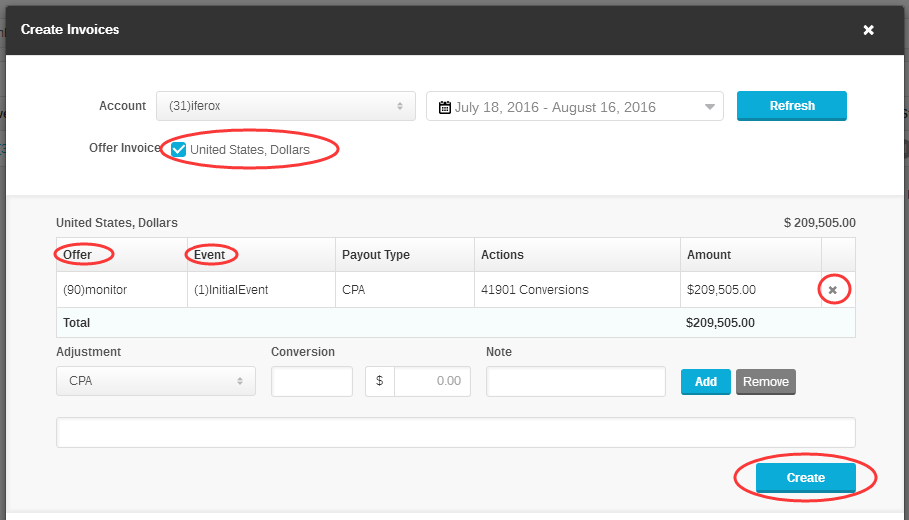909x520 pixels.
Task: Click the Refresh button
Action: [x=791, y=106]
